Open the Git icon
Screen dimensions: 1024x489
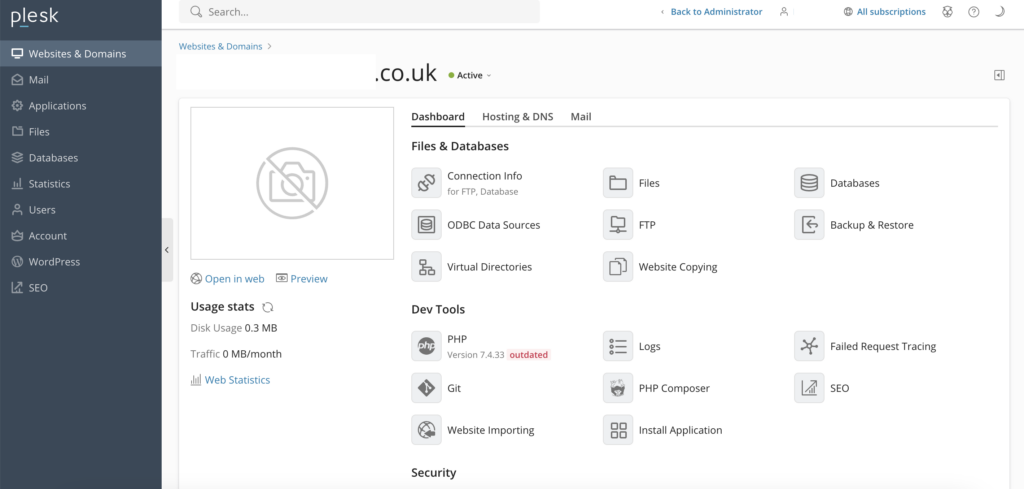pos(426,388)
